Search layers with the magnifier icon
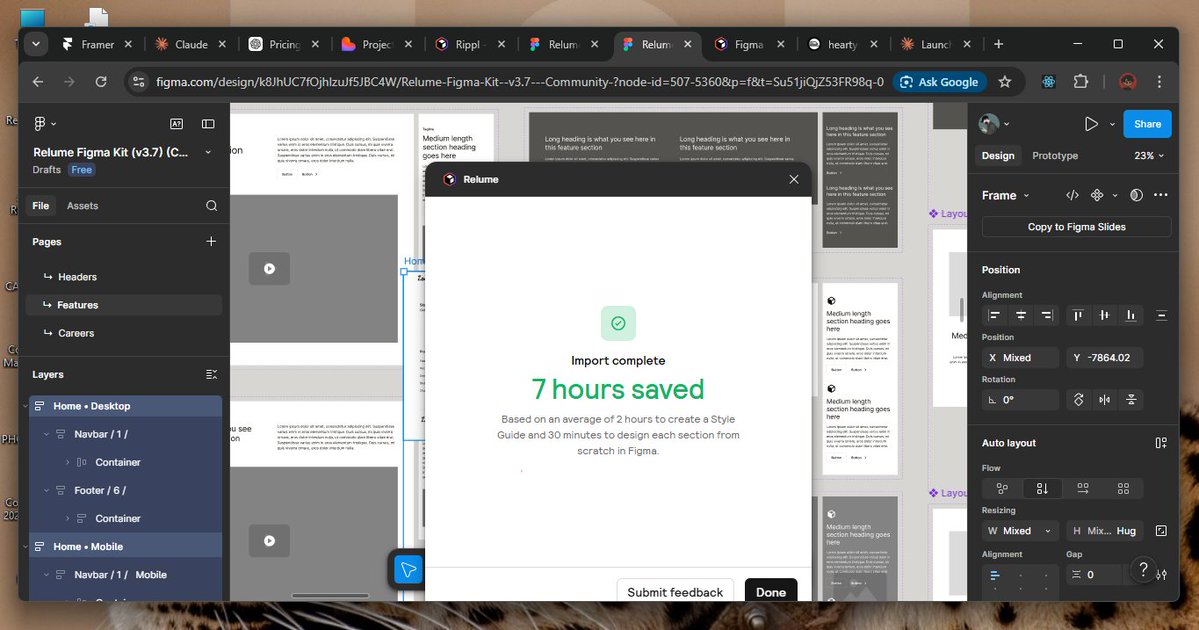The width and height of the screenshot is (1199, 630). click(x=211, y=206)
